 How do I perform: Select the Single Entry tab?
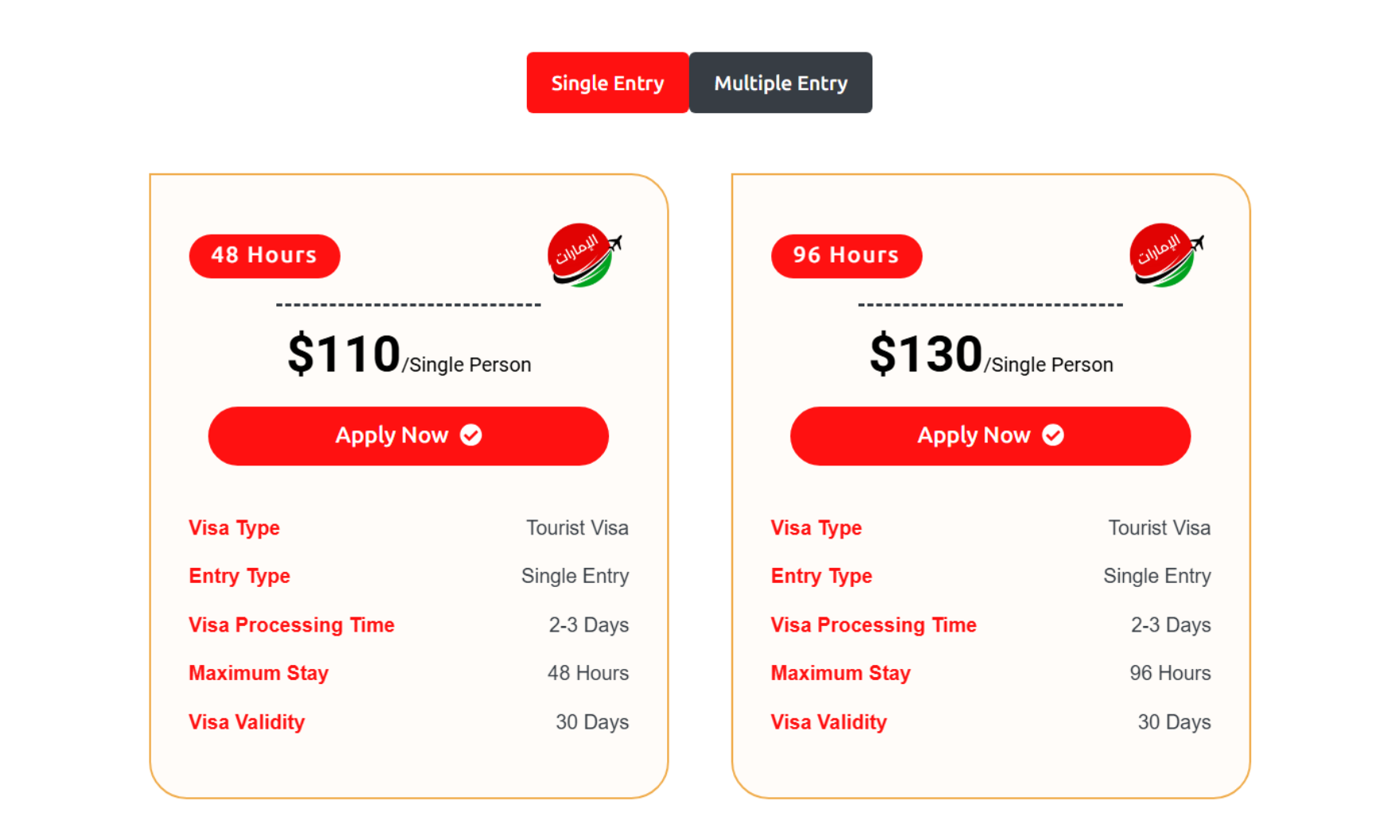pyautogui.click(x=607, y=82)
